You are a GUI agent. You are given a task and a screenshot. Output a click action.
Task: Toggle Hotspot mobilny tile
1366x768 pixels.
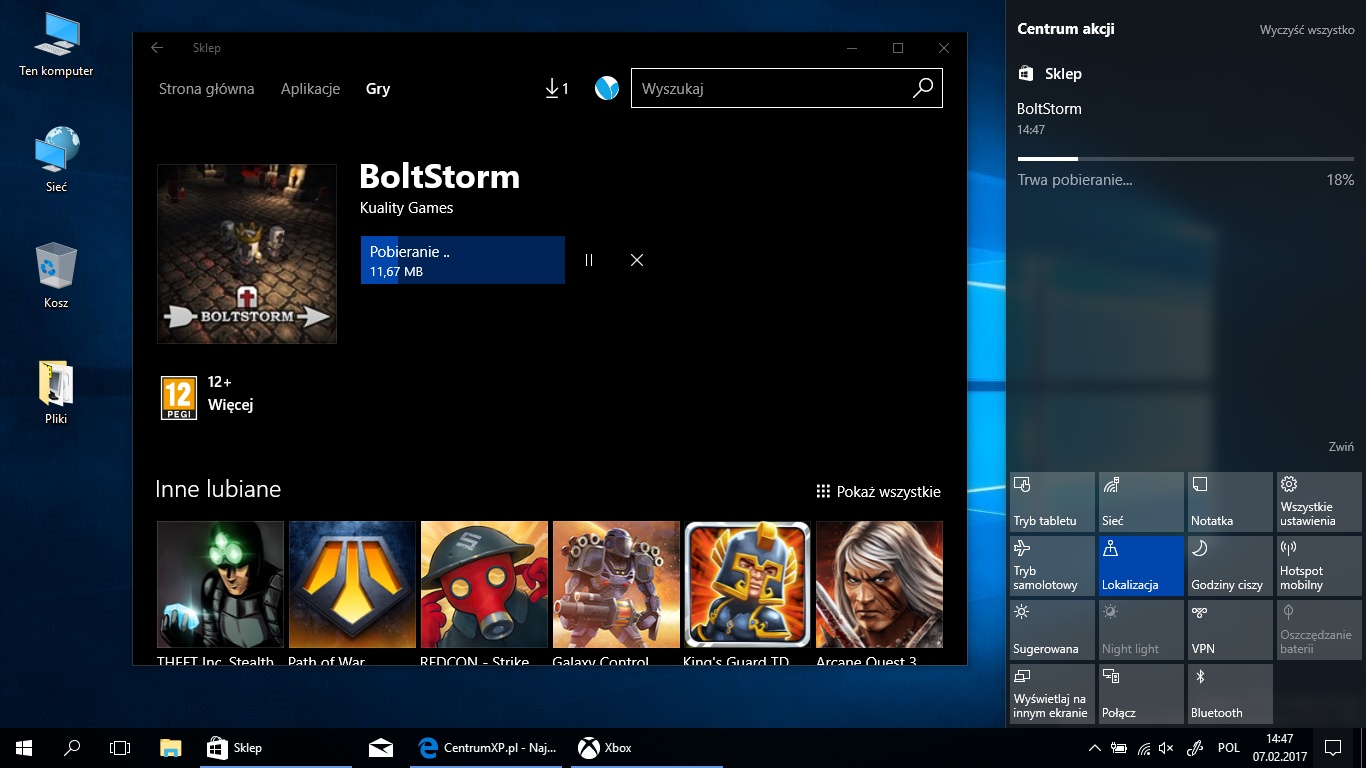tap(1319, 566)
